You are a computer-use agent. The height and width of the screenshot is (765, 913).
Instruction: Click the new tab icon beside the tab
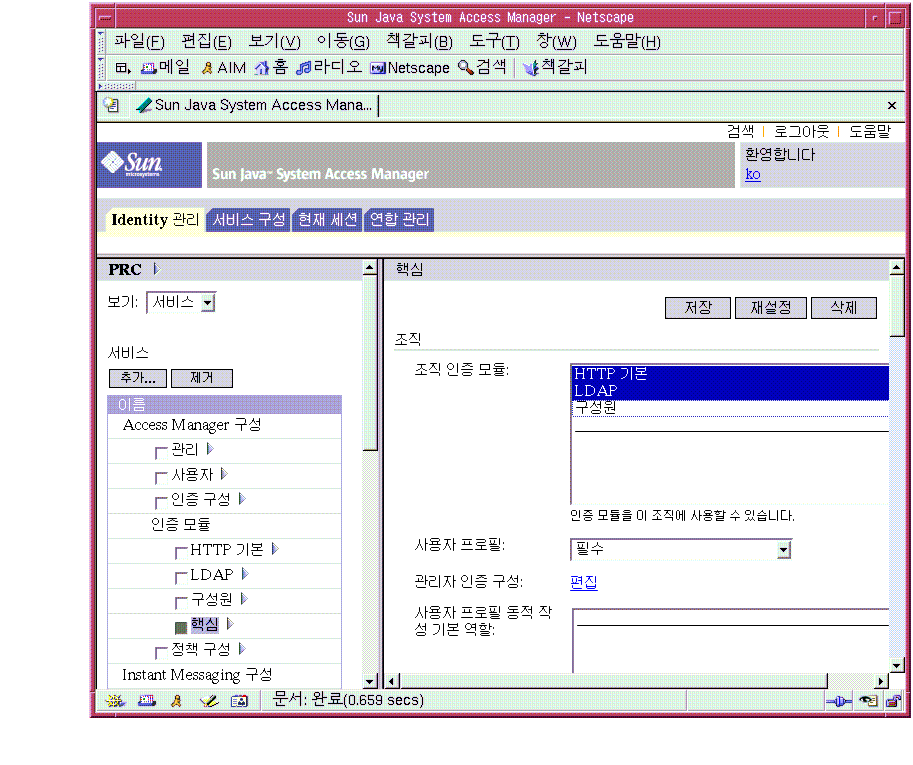pos(111,105)
